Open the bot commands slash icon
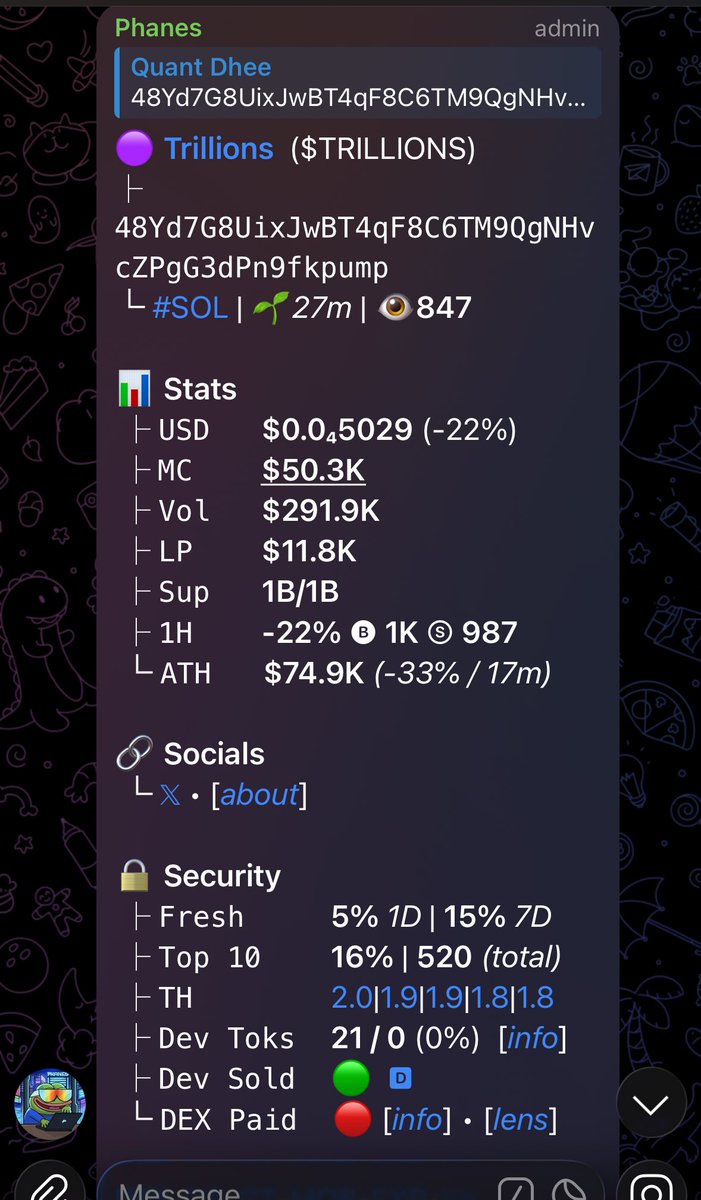Viewport: 701px width, 1200px height. (516, 1190)
